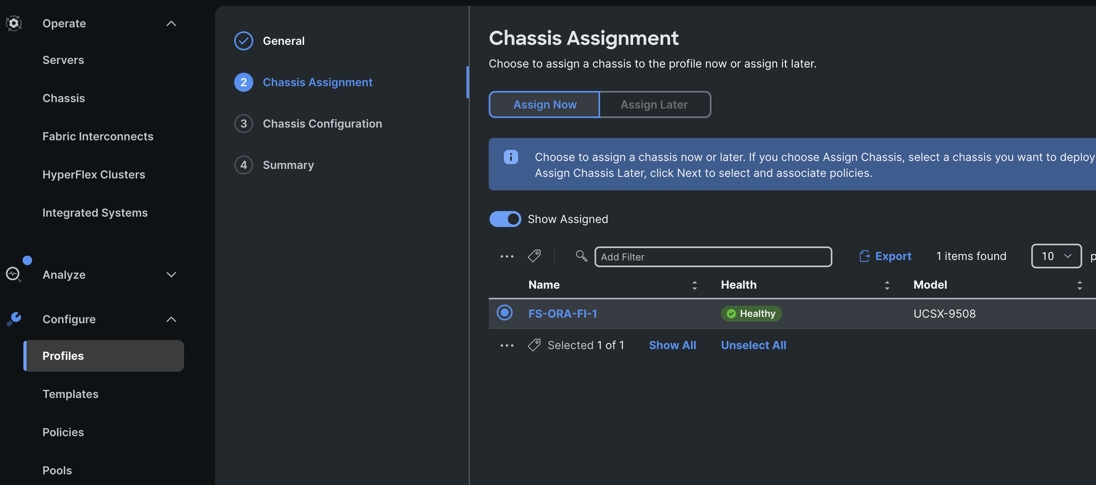Select the FS-ORA-FI-1 radio button

[505, 313]
